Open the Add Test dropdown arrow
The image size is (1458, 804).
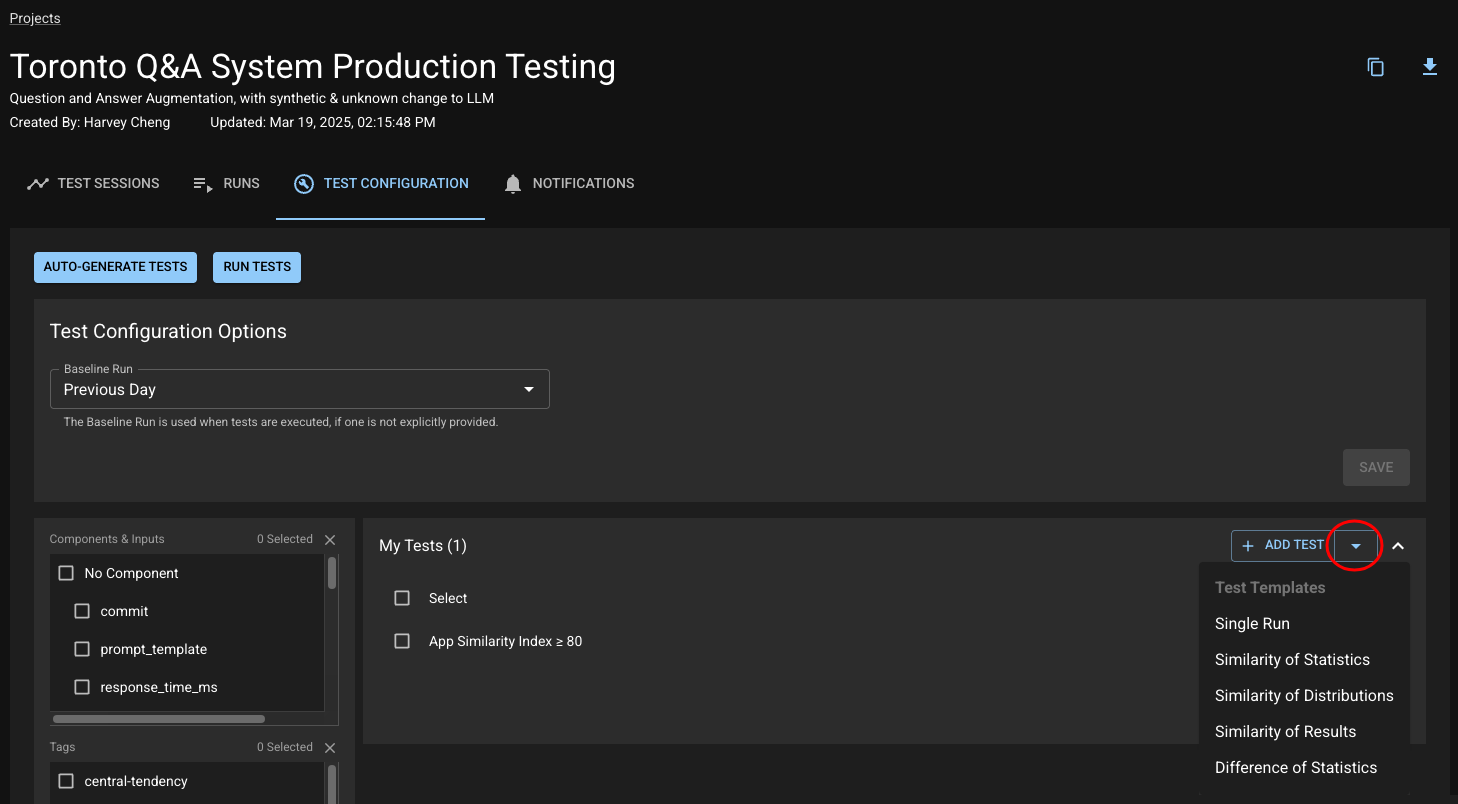coord(1356,546)
